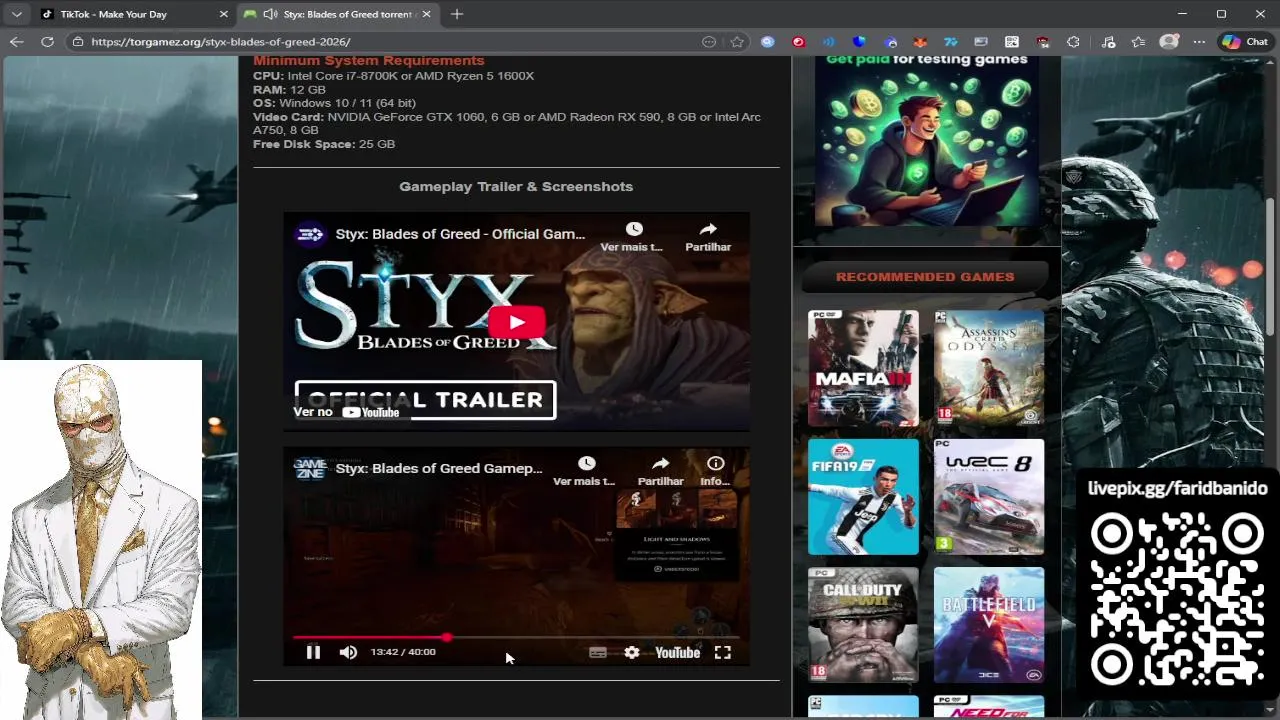Open the Styx gameplay video title link

439,468
